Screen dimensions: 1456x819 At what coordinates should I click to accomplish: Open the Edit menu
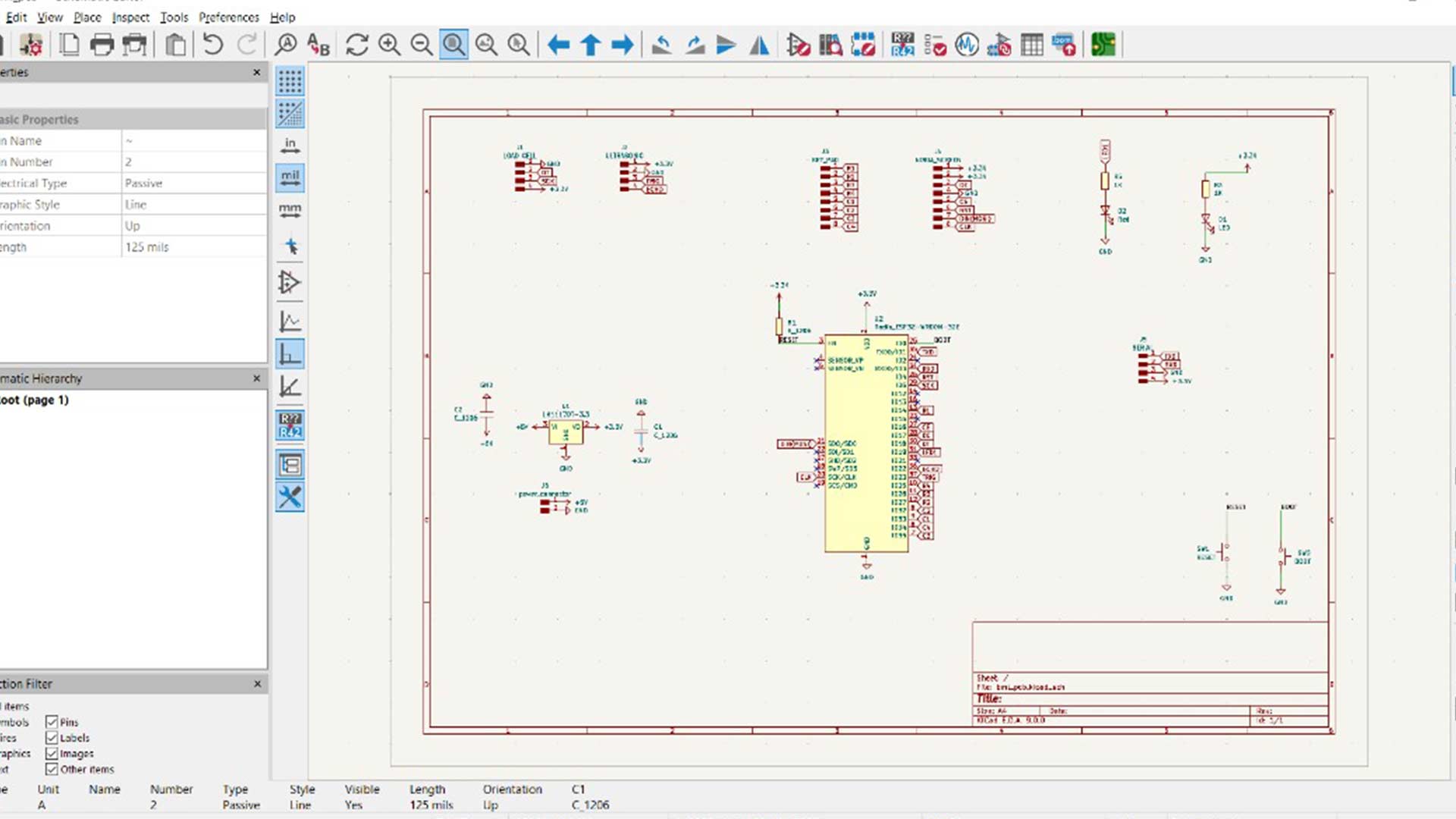16,17
